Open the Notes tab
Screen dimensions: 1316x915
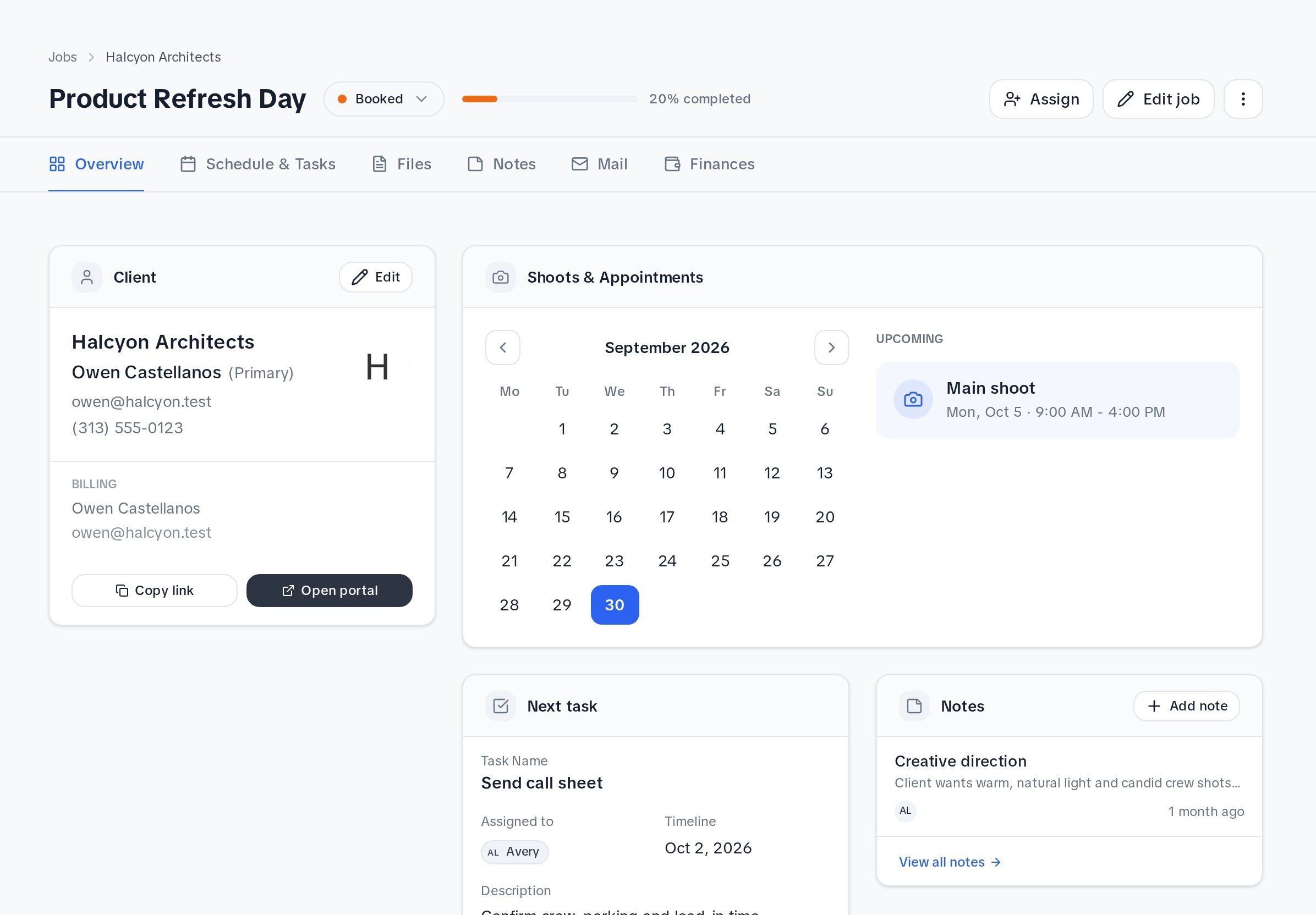502,164
